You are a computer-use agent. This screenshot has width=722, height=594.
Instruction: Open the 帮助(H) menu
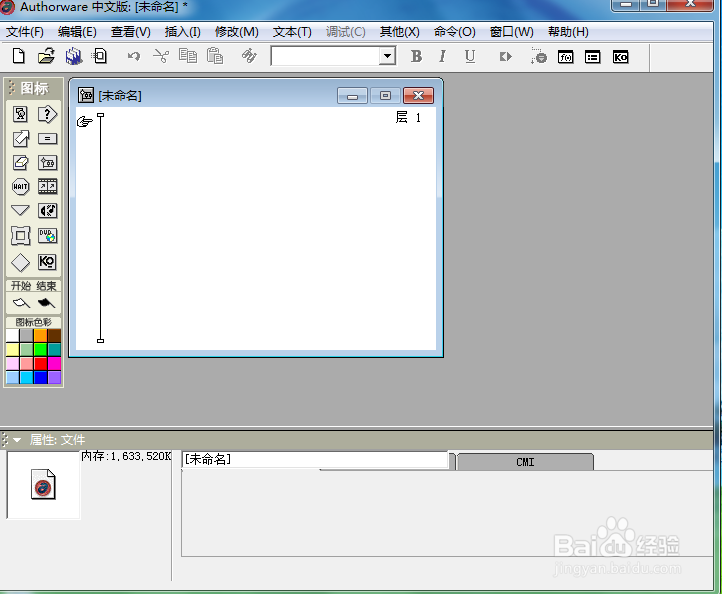[x=568, y=32]
